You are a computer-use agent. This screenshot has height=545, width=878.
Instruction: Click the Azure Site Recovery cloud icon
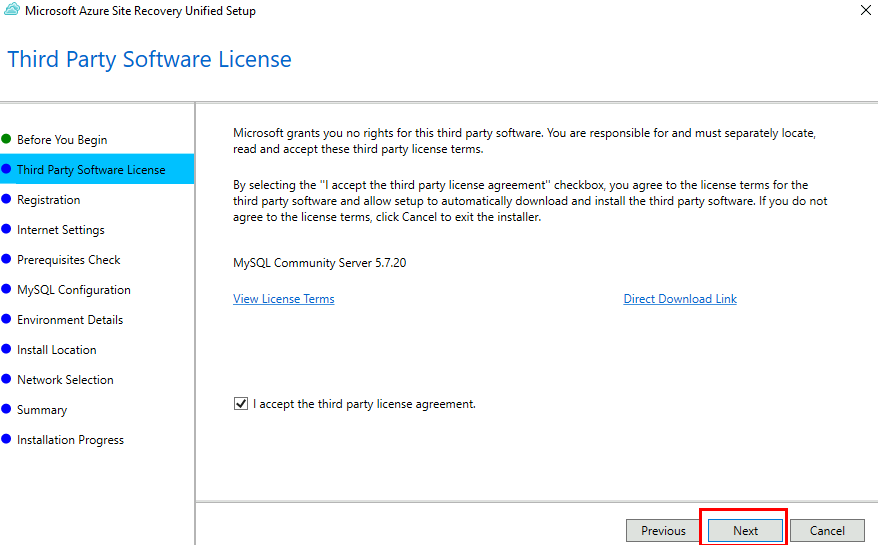(12, 10)
